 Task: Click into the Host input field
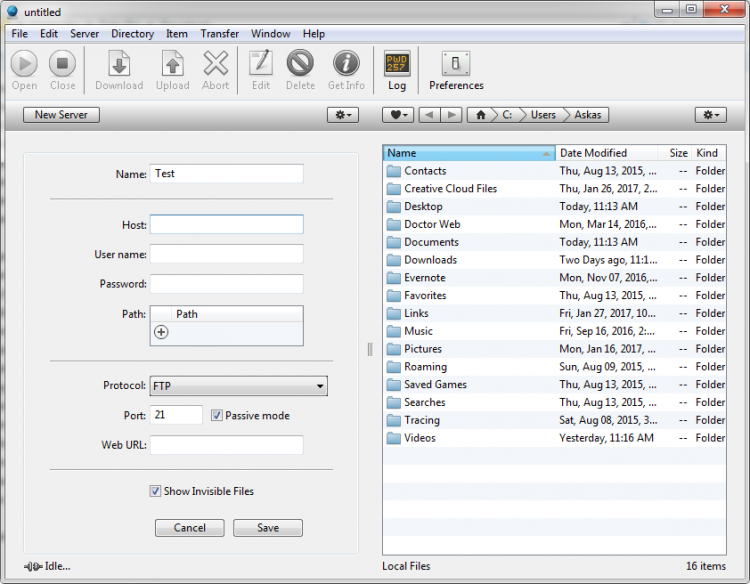coord(227,224)
